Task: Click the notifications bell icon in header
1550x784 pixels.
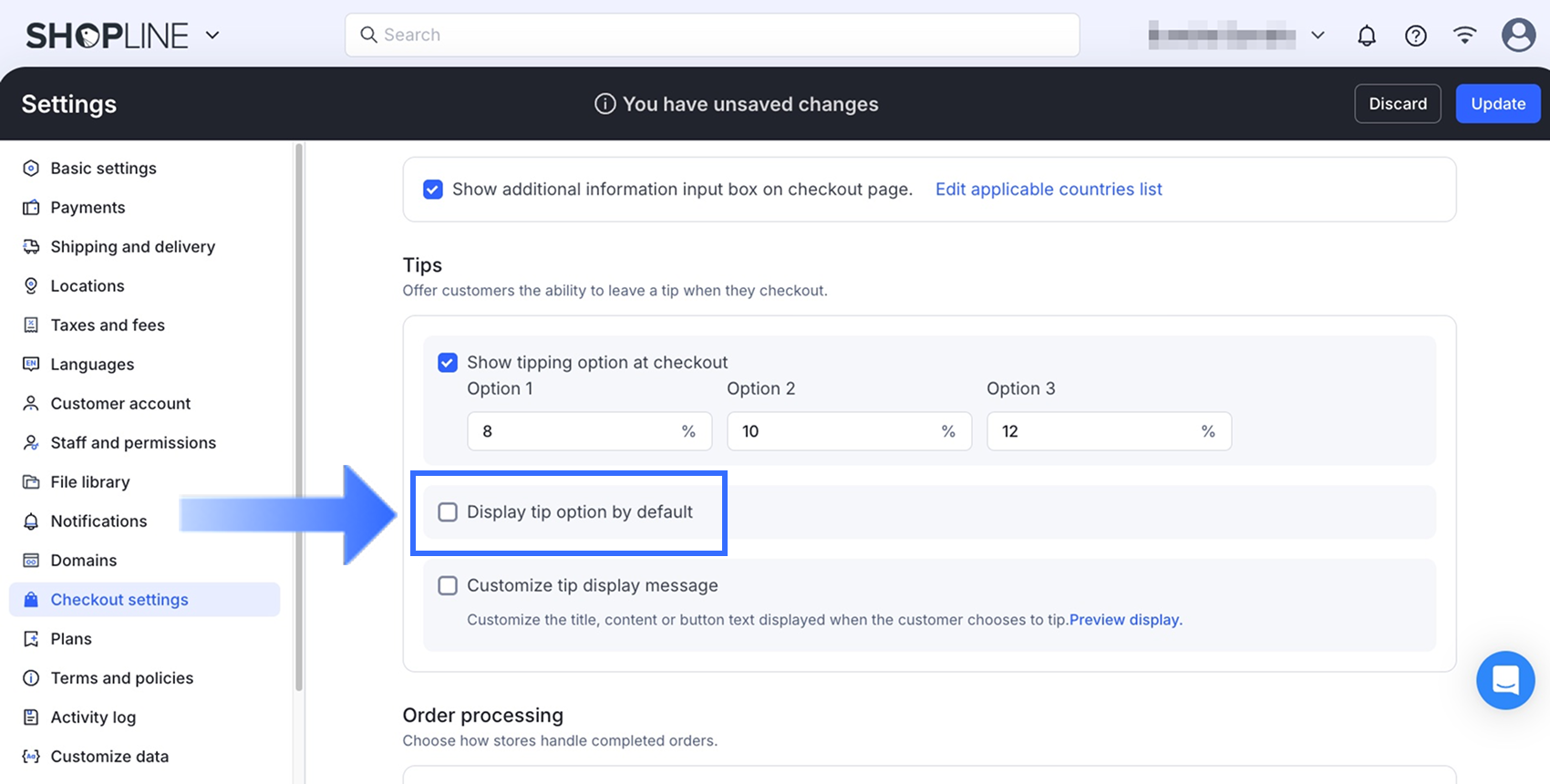Action: pos(1366,36)
